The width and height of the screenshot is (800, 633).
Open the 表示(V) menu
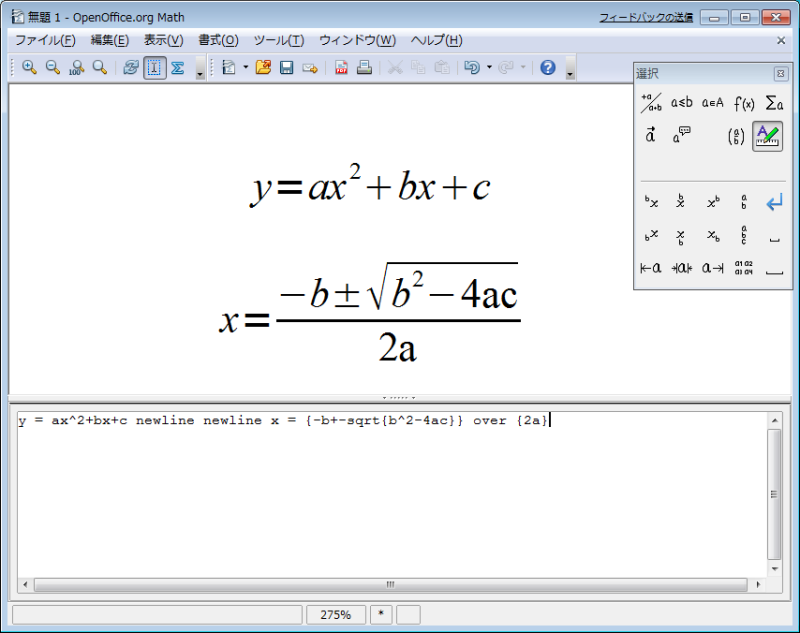click(x=163, y=40)
